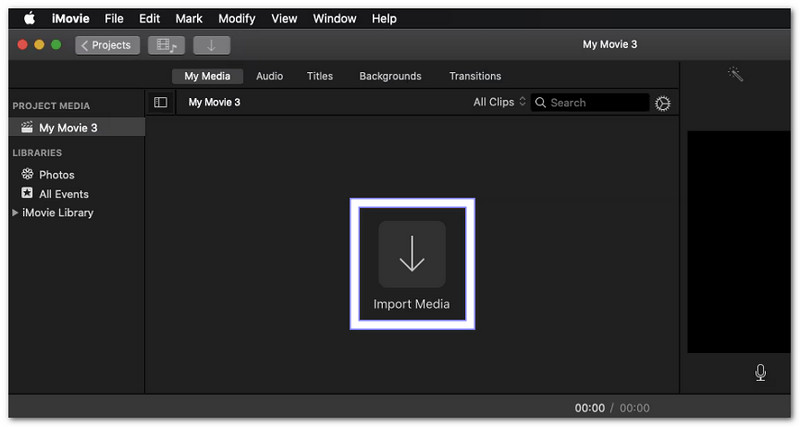Select Photos library in sidebar
This screenshot has height=427, width=800.
[x=56, y=175]
